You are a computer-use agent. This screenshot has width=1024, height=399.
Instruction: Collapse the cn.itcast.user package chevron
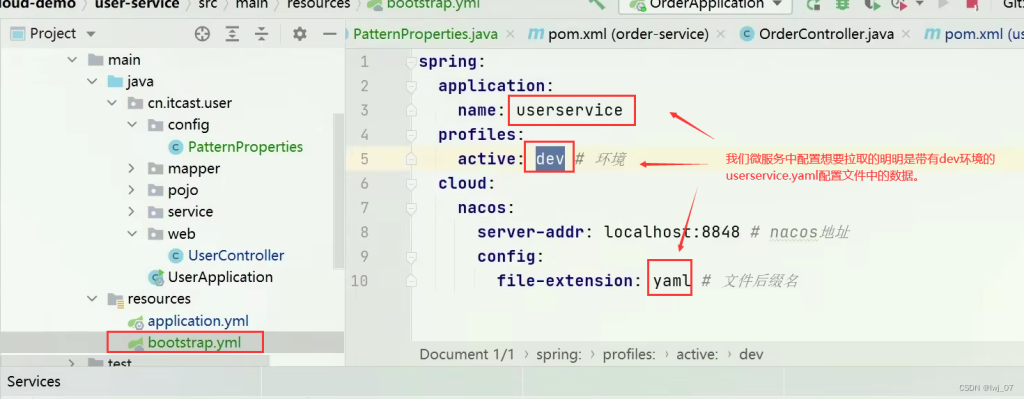click(x=113, y=103)
